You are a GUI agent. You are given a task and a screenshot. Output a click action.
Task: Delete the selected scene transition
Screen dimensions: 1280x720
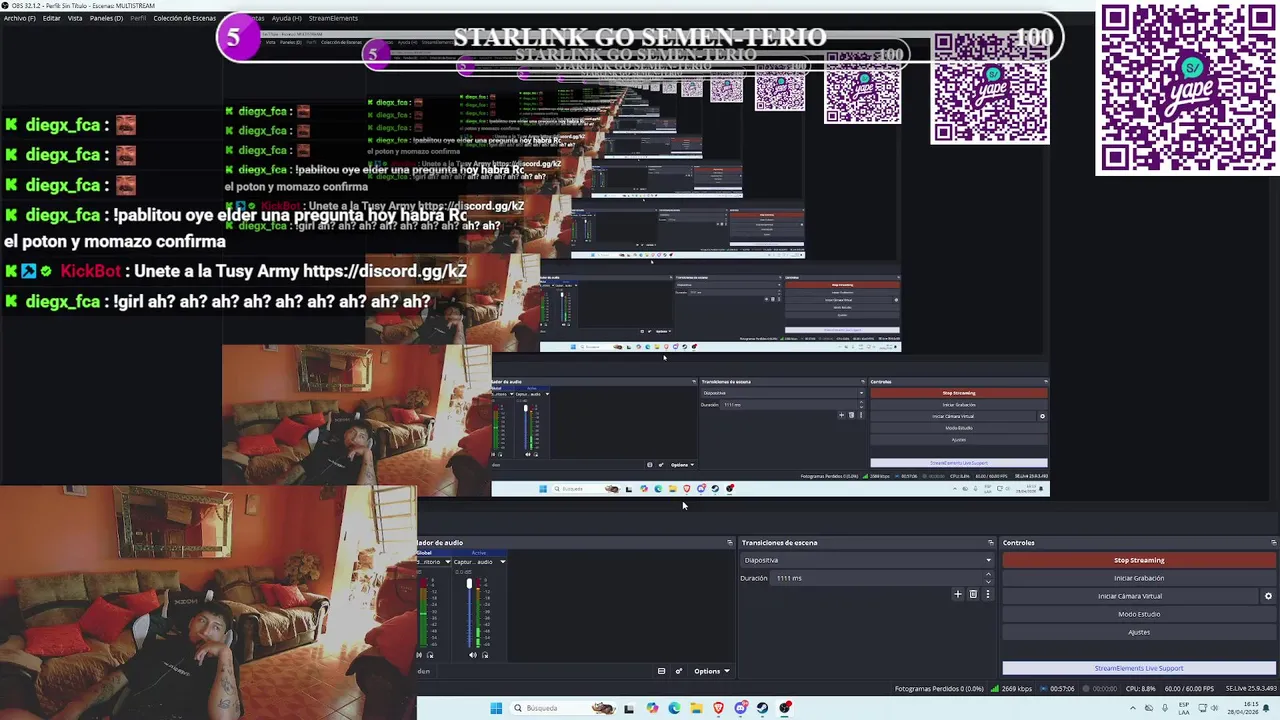pyautogui.click(x=972, y=594)
